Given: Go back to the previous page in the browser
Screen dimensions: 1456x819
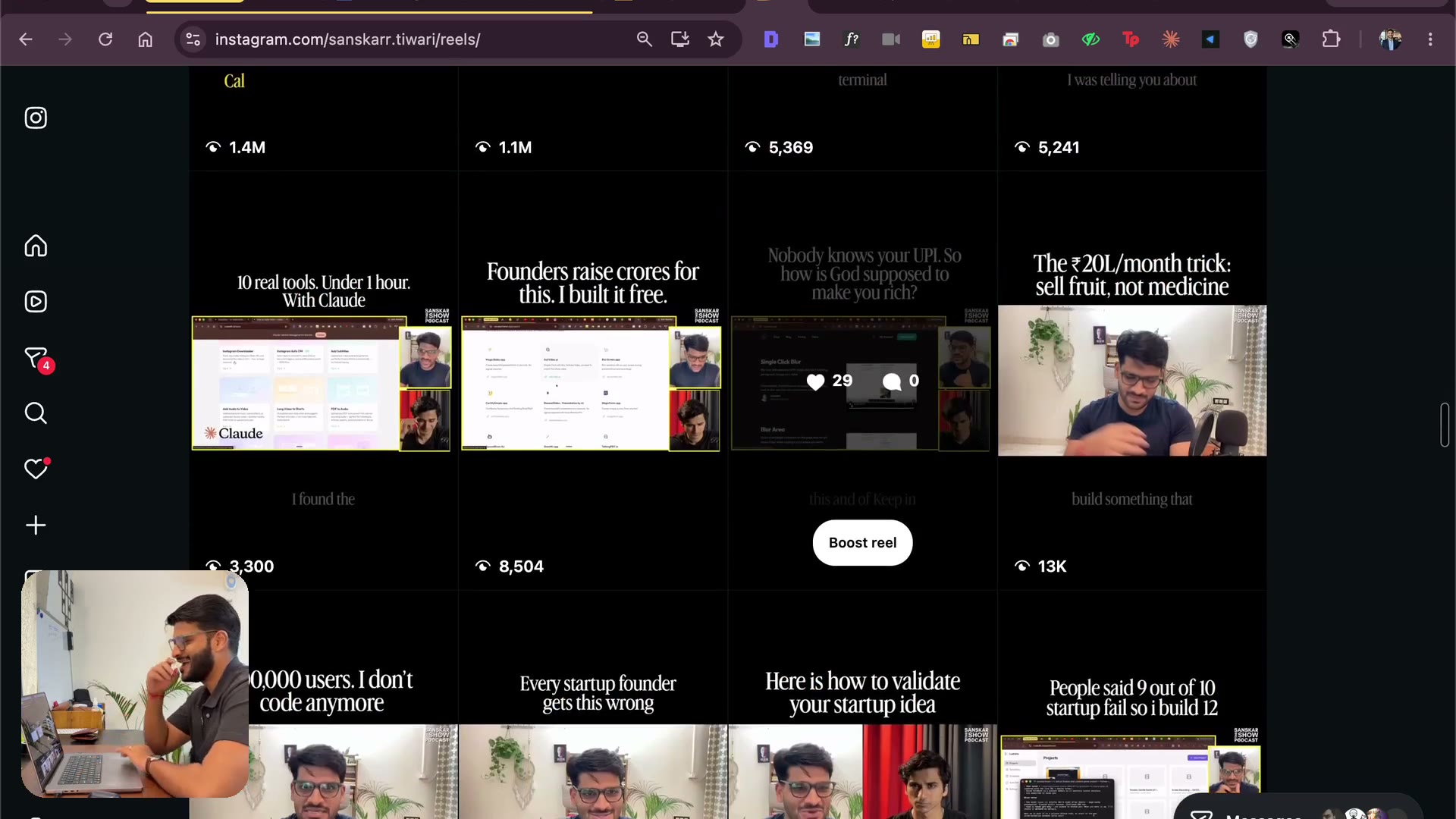Looking at the screenshot, I should click(26, 39).
